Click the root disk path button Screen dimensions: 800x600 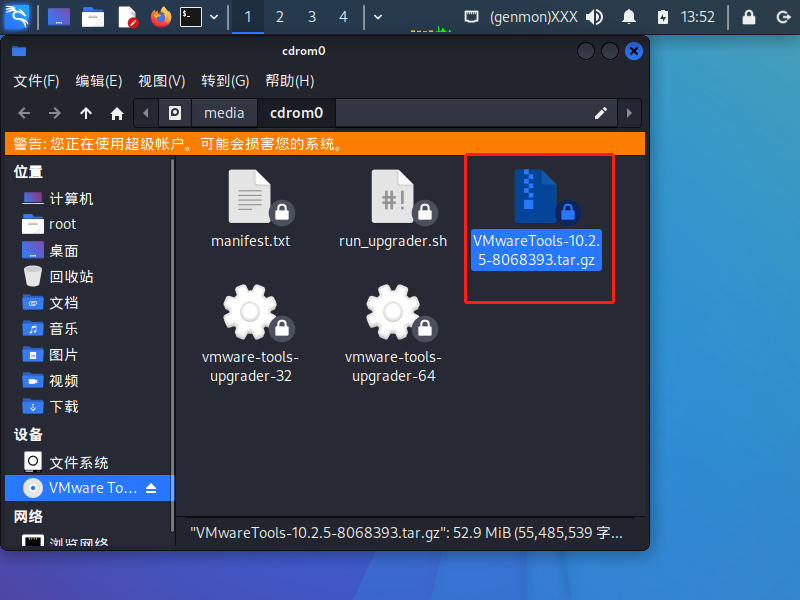pos(175,113)
